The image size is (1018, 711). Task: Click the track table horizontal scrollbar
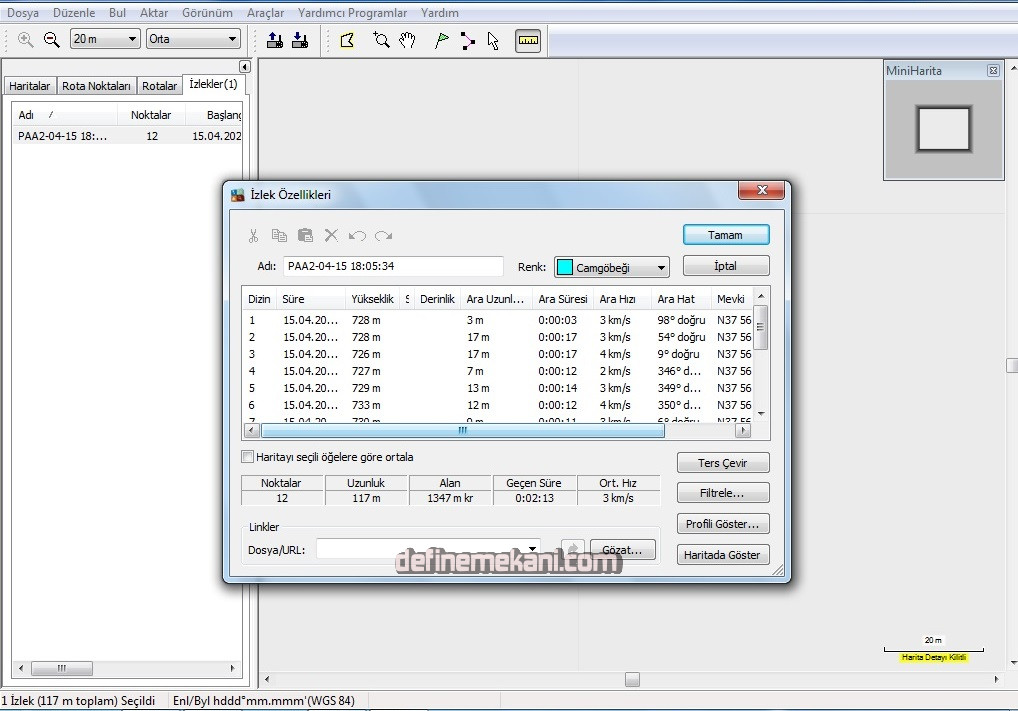(x=462, y=431)
